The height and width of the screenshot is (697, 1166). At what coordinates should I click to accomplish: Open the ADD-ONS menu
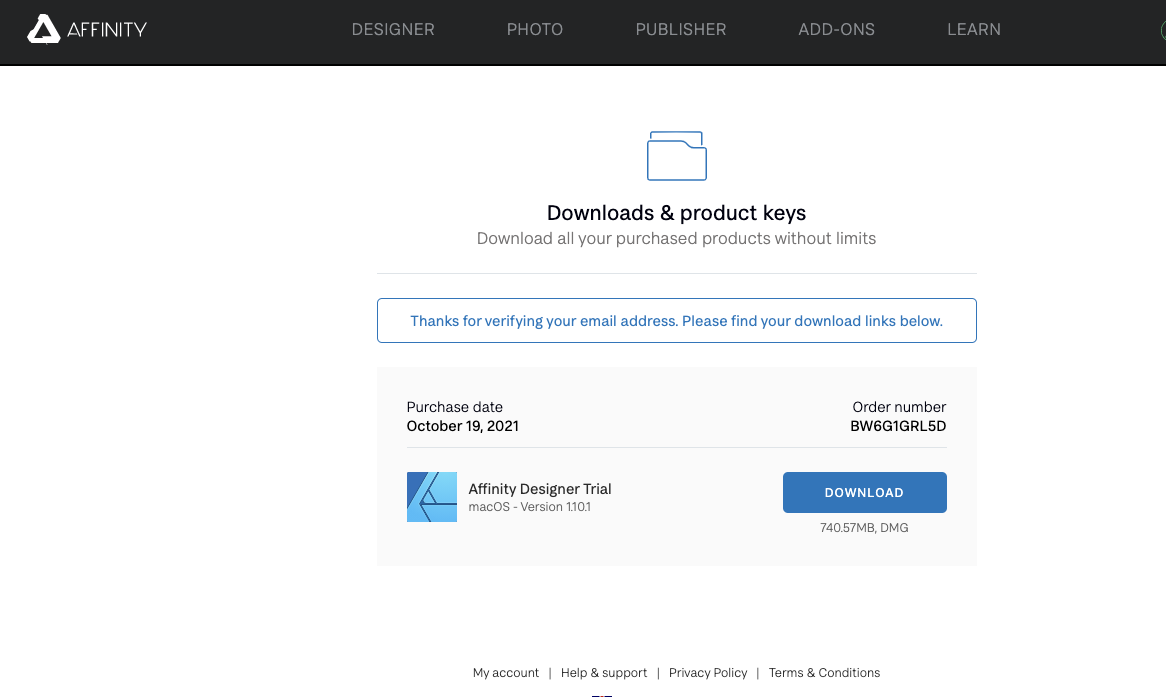[836, 29]
